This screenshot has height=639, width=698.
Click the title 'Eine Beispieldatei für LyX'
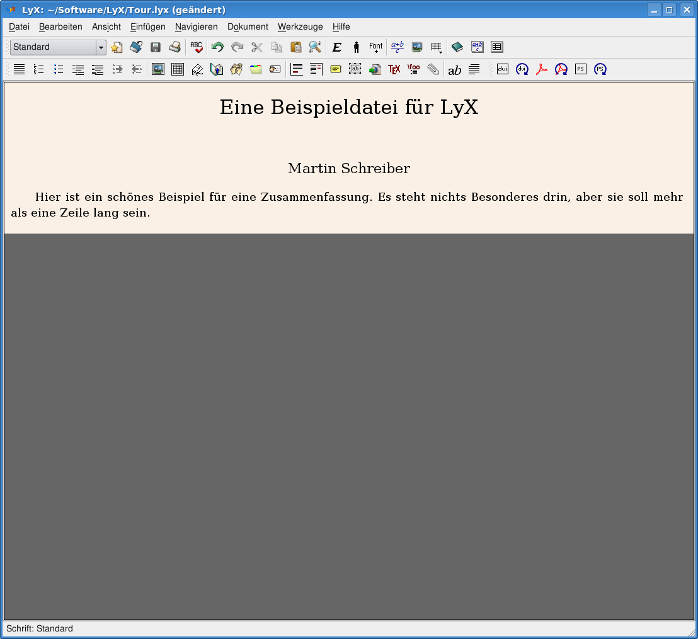pyautogui.click(x=349, y=108)
